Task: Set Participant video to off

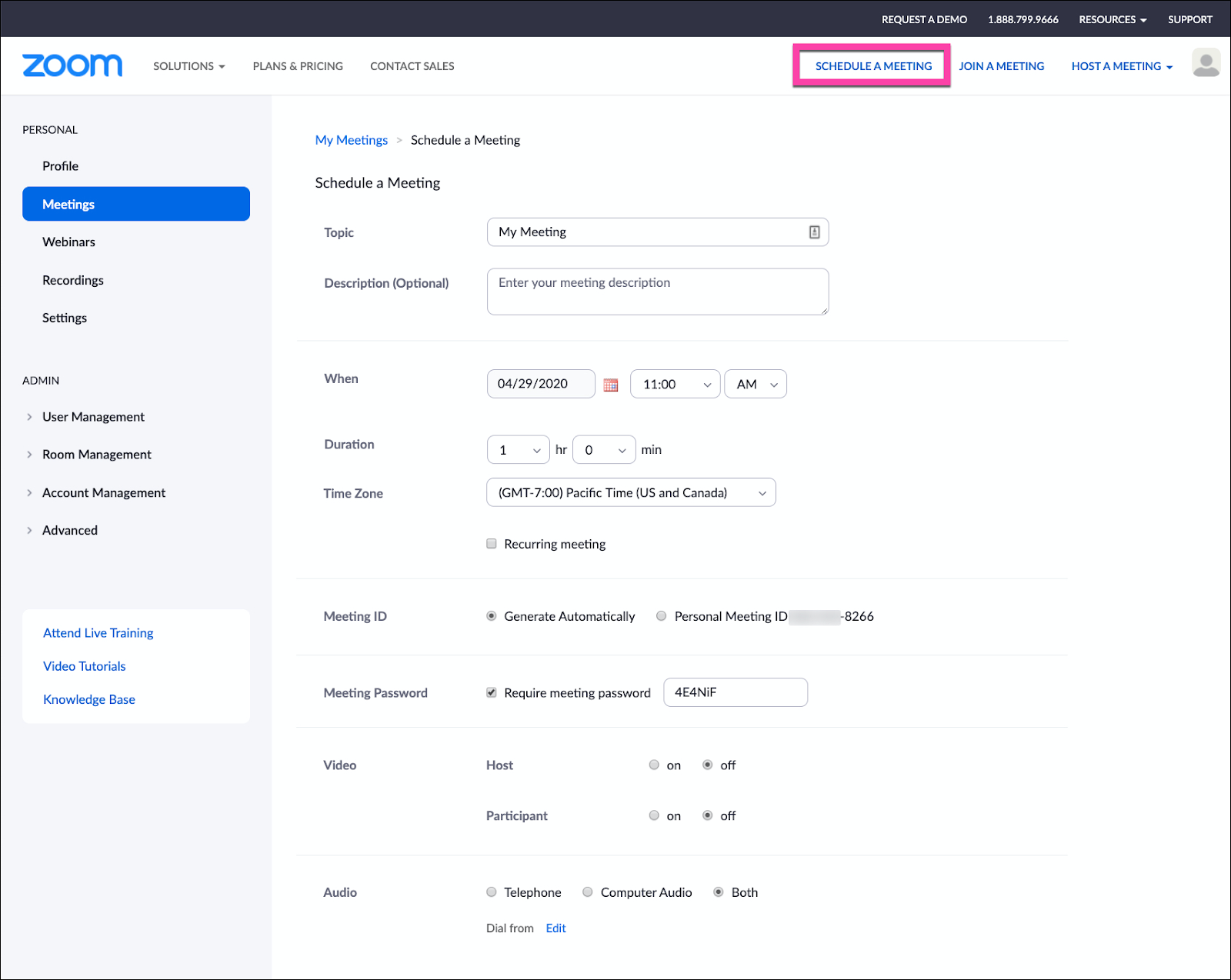Action: pyautogui.click(x=708, y=815)
